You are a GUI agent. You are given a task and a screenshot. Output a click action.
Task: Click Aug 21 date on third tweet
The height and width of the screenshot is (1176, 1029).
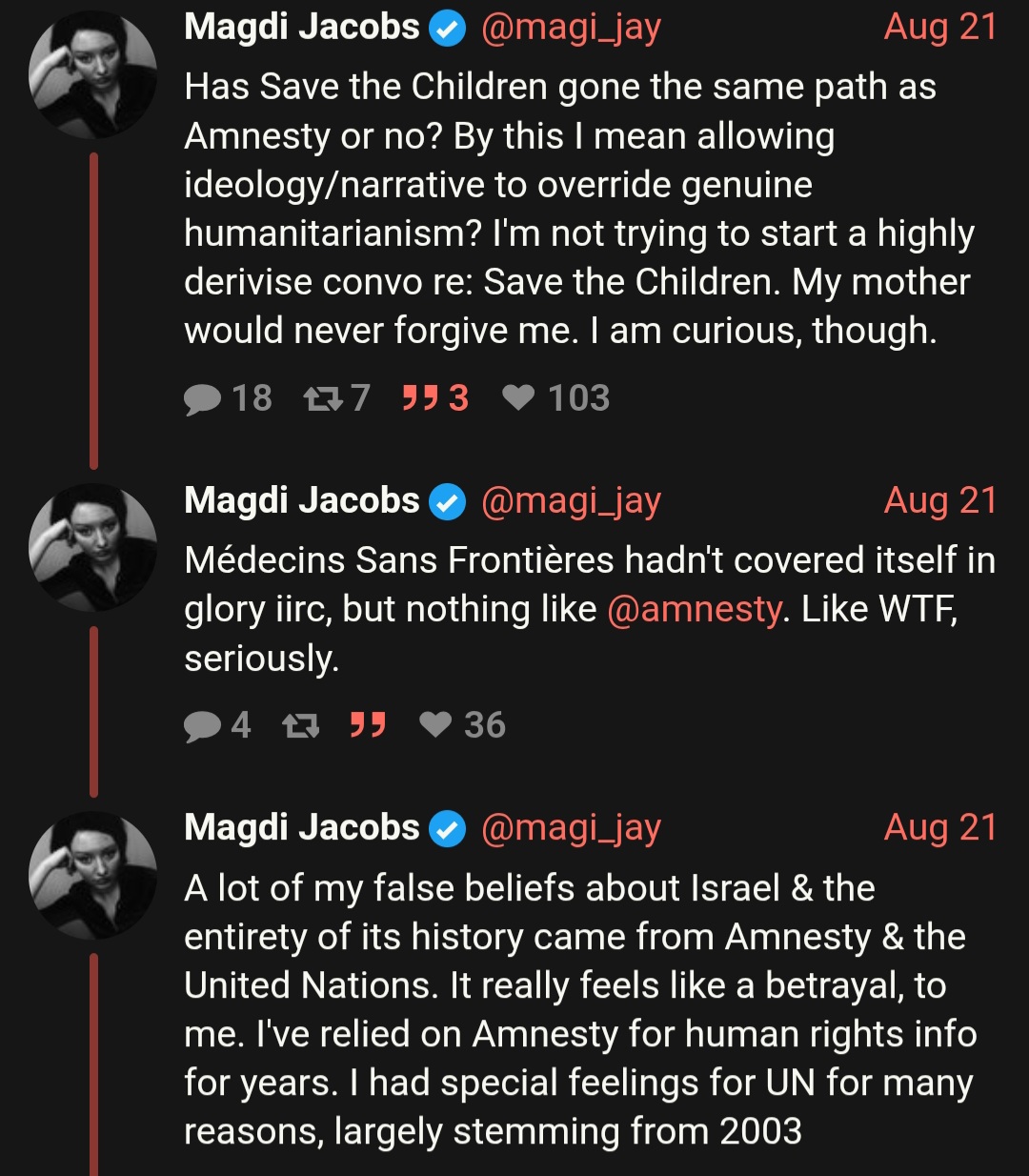(939, 827)
